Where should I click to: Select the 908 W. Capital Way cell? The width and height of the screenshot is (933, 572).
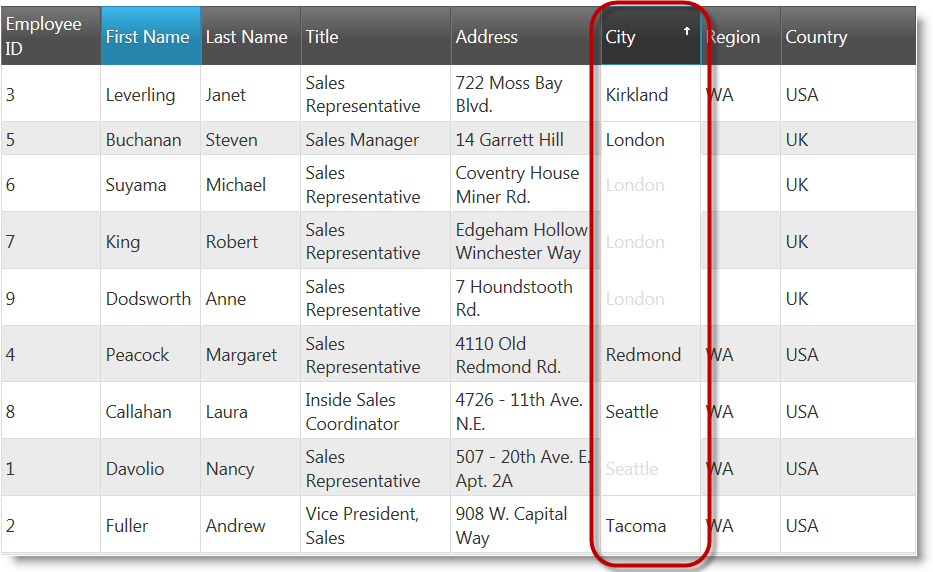512,526
